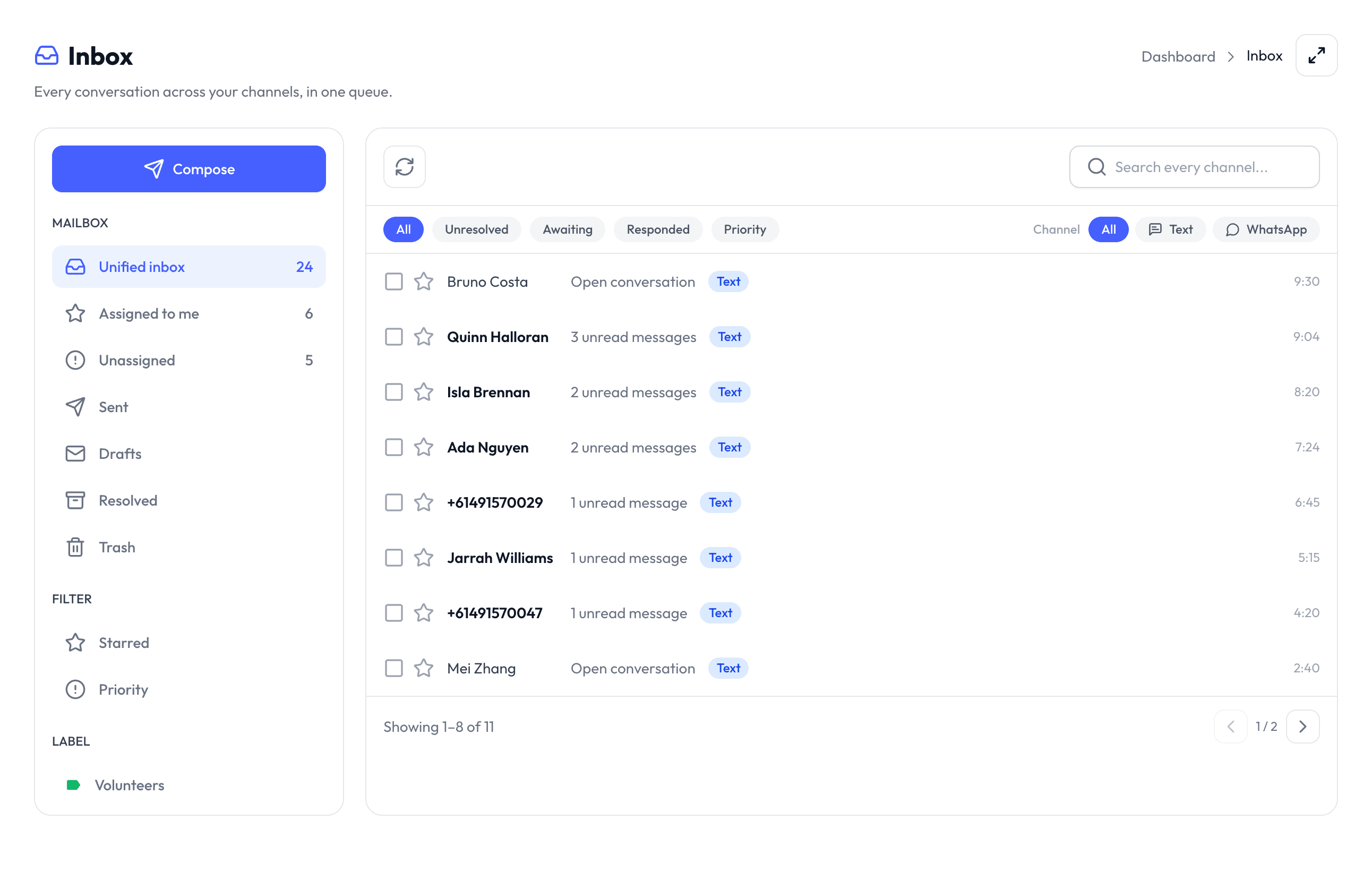This screenshot has height=888, width=1372.
Task: Tick the Mei Zhang row checkbox
Action: click(394, 668)
